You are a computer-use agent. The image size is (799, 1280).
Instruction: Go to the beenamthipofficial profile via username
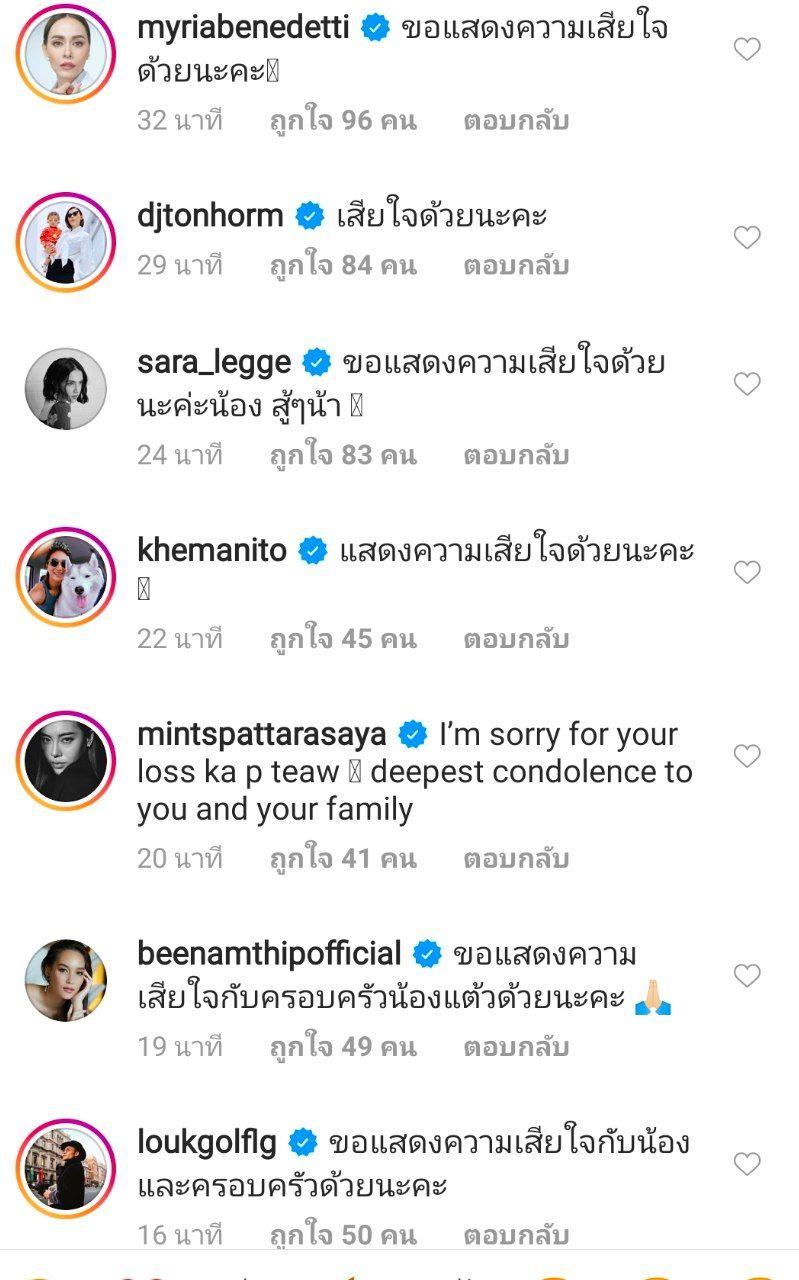coord(269,953)
